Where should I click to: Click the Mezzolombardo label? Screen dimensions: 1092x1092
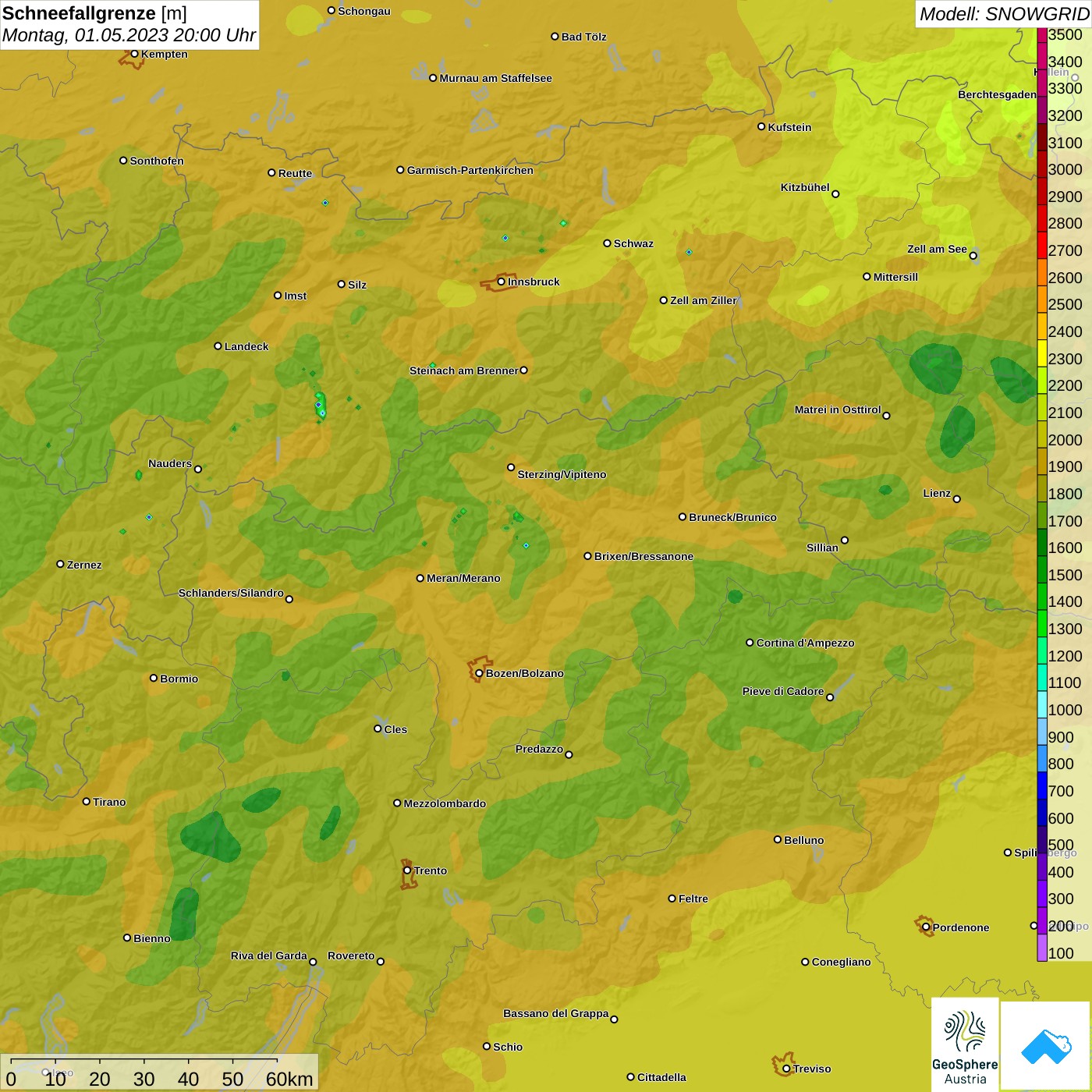[445, 803]
